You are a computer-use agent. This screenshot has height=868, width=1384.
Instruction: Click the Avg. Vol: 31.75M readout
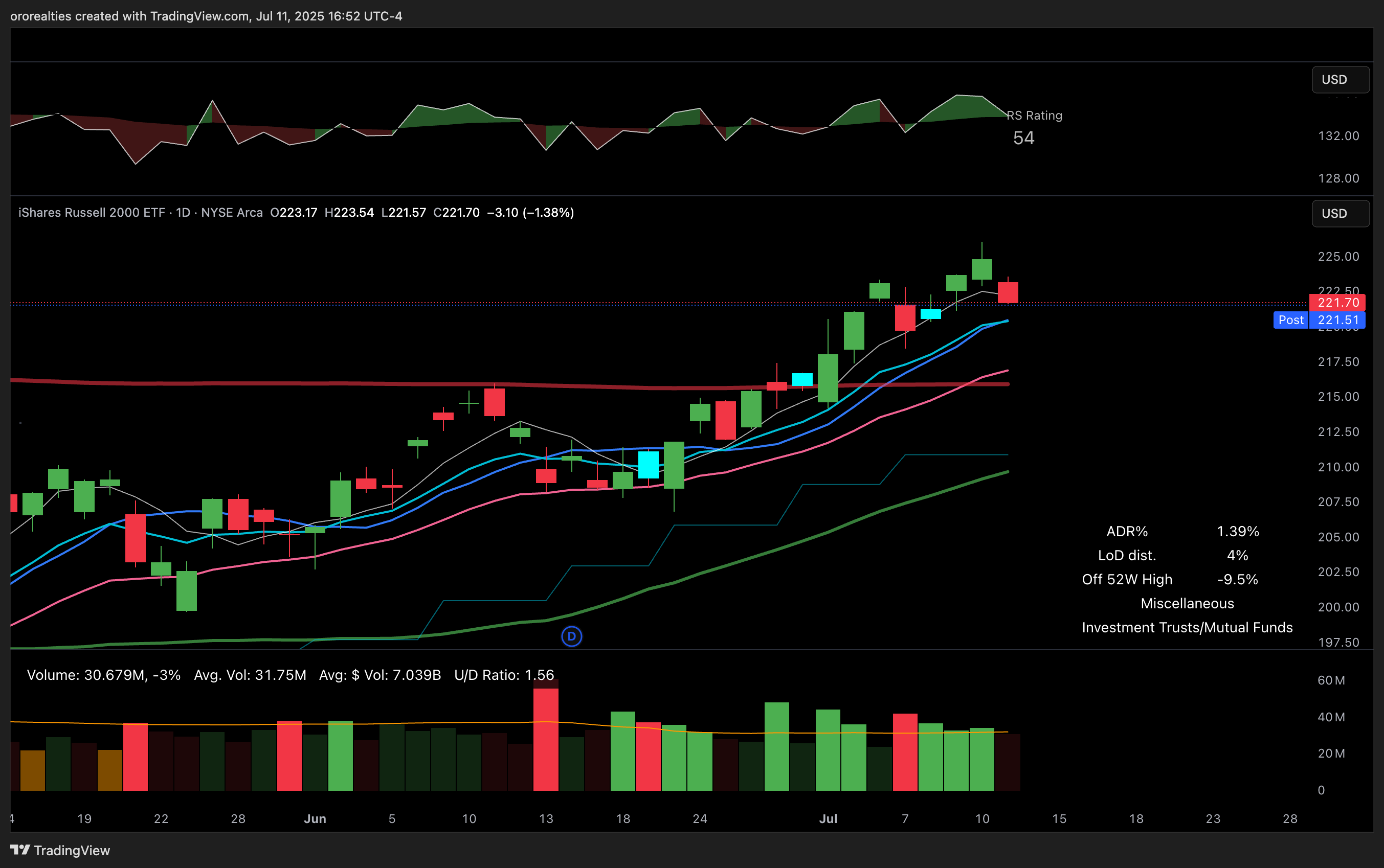click(x=250, y=675)
